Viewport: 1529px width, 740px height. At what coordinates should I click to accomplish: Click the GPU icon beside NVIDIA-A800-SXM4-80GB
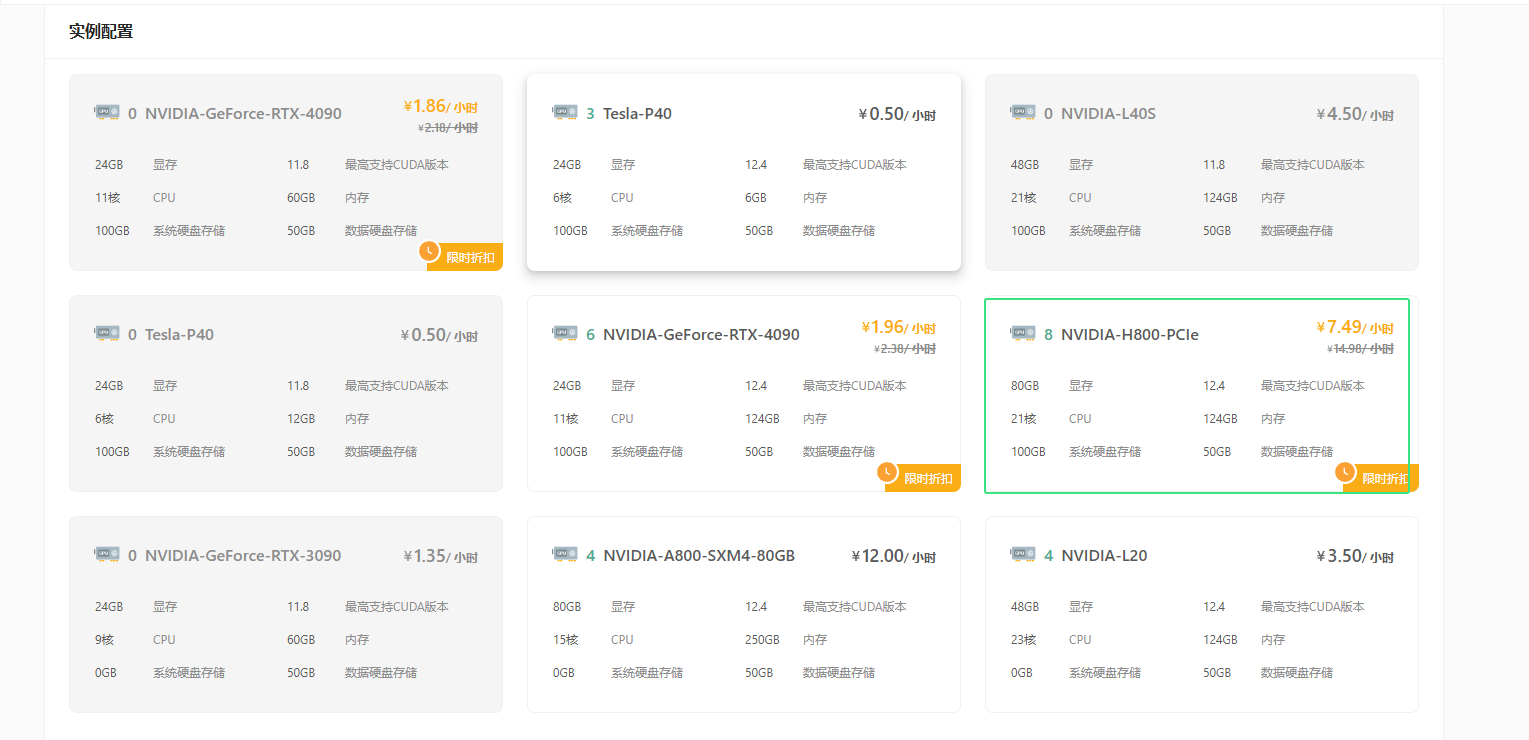tap(565, 554)
